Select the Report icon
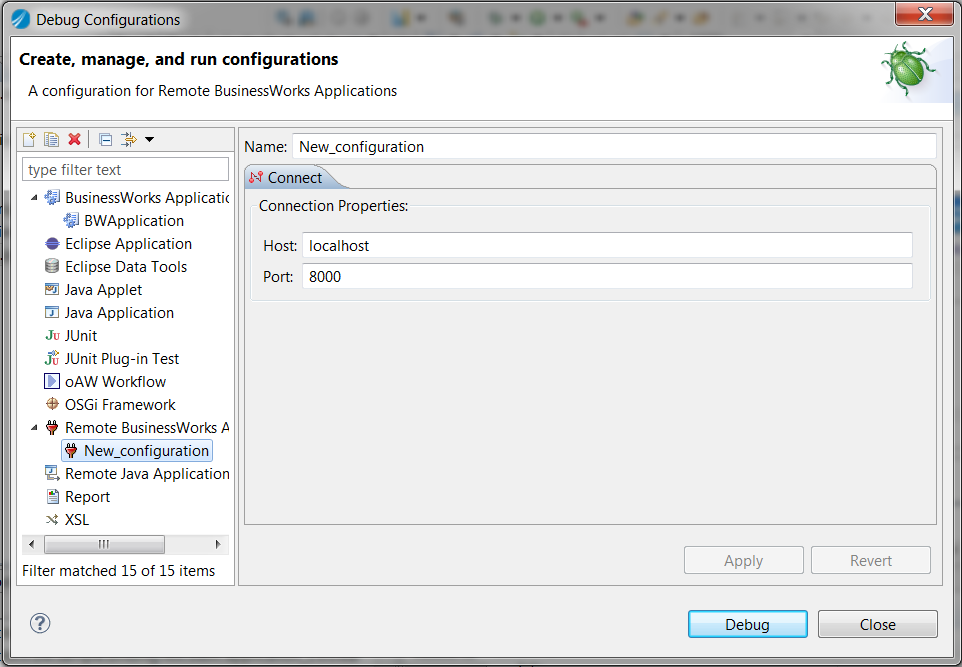 coord(53,496)
